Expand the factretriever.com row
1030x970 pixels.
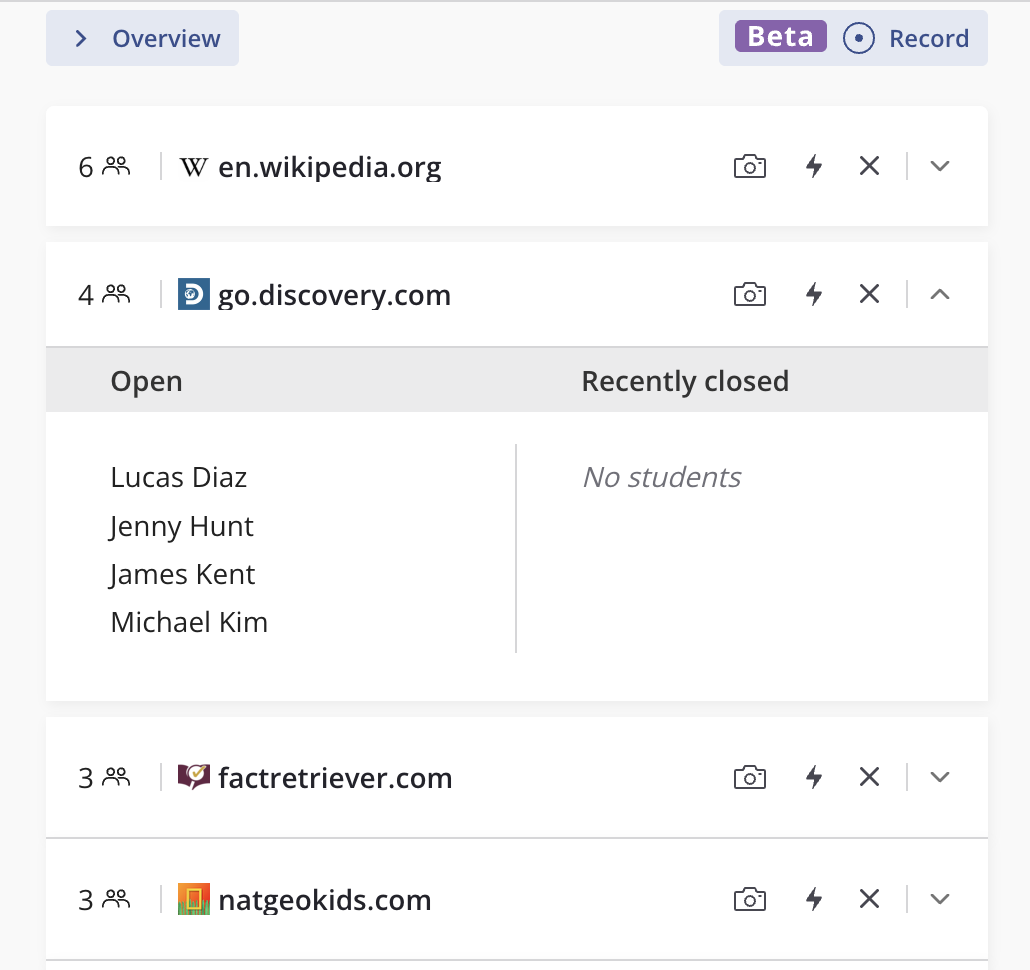[x=939, y=777]
